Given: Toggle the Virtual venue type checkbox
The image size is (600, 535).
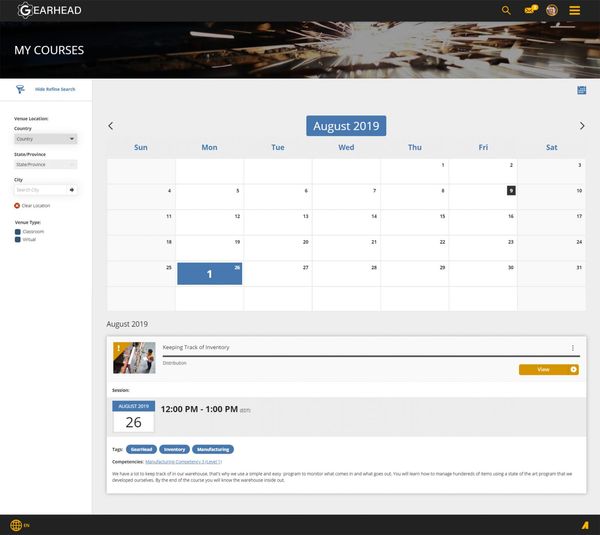Looking at the screenshot, I should click(x=18, y=239).
